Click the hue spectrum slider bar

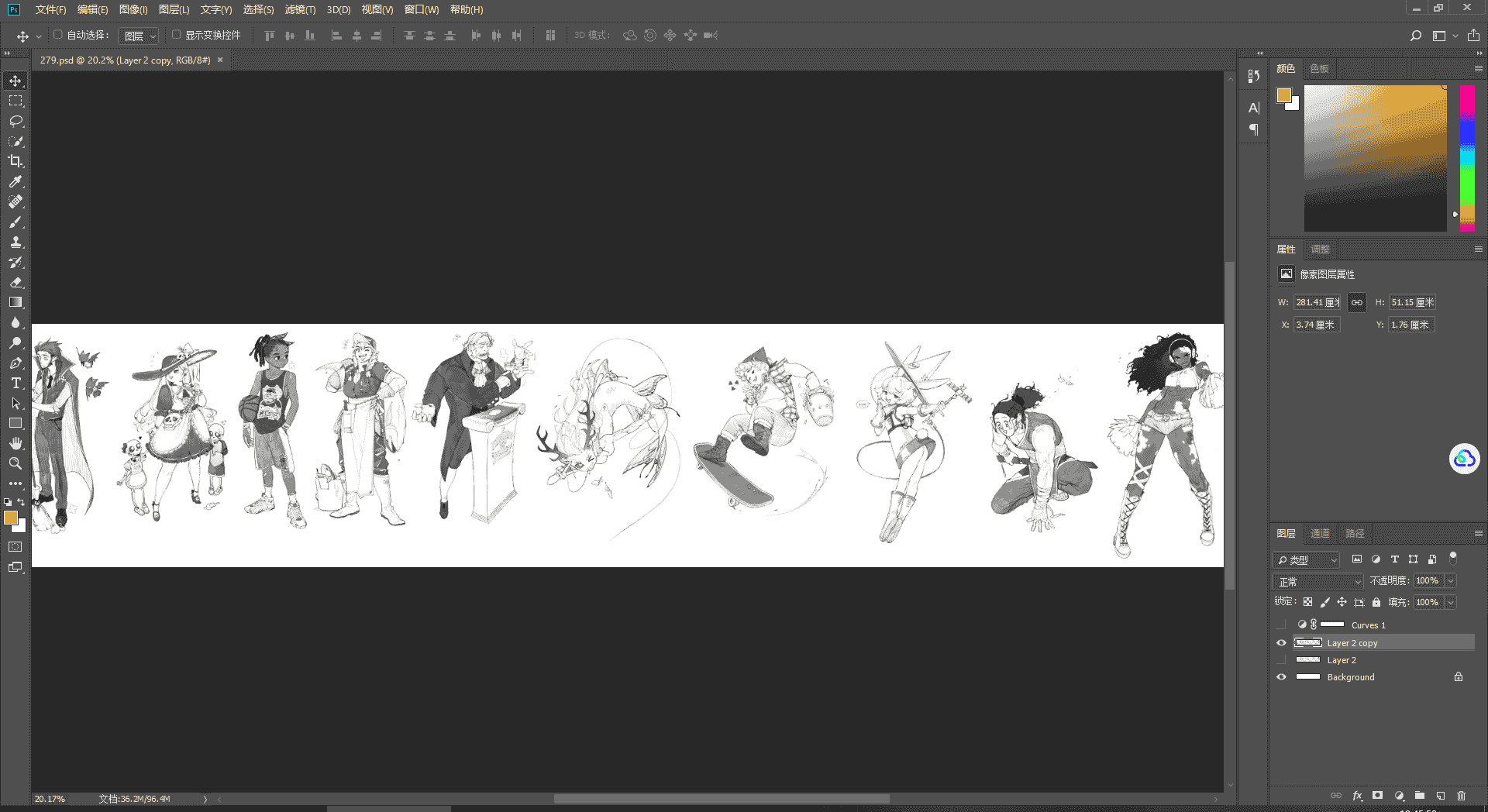click(x=1467, y=158)
